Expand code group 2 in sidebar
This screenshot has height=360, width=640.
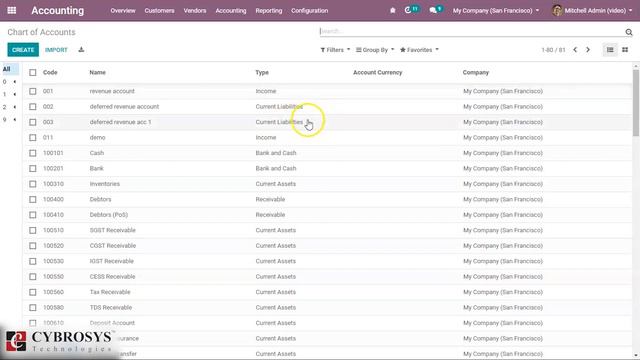tap(9, 107)
